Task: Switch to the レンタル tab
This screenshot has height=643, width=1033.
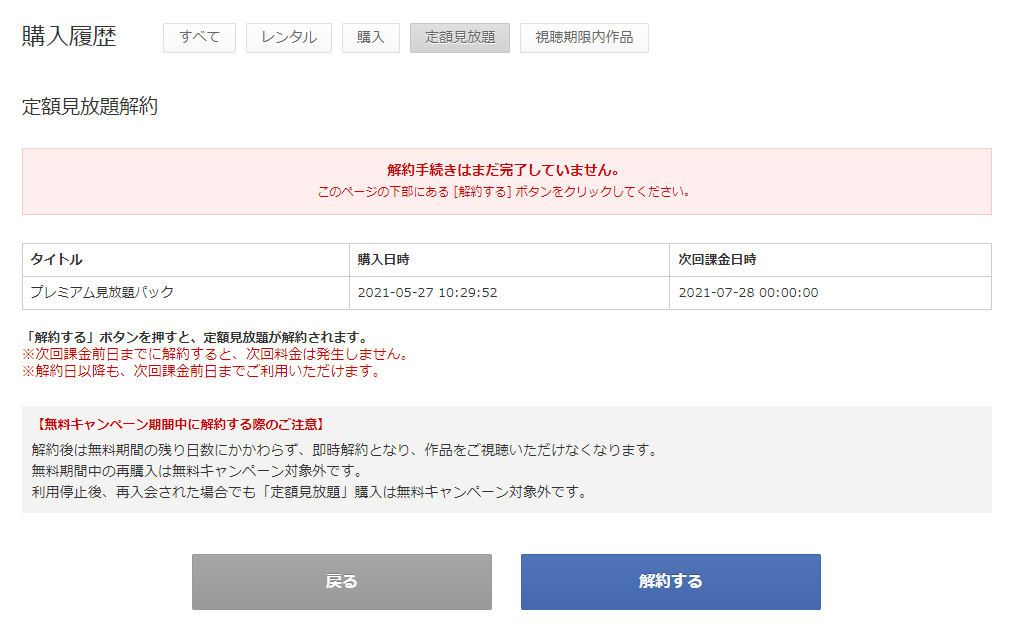Action: pyautogui.click(x=289, y=38)
